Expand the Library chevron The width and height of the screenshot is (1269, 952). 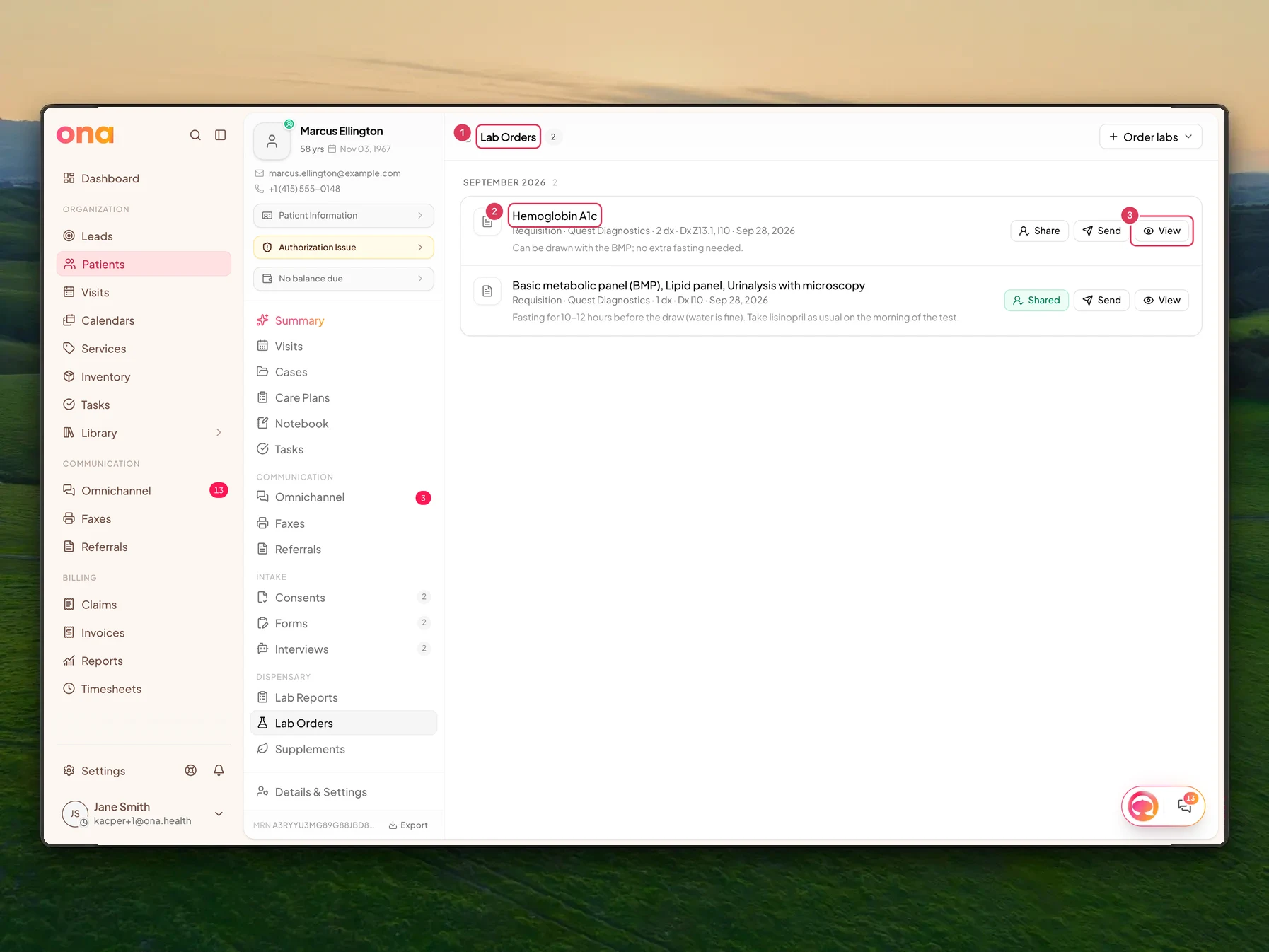pyautogui.click(x=219, y=433)
